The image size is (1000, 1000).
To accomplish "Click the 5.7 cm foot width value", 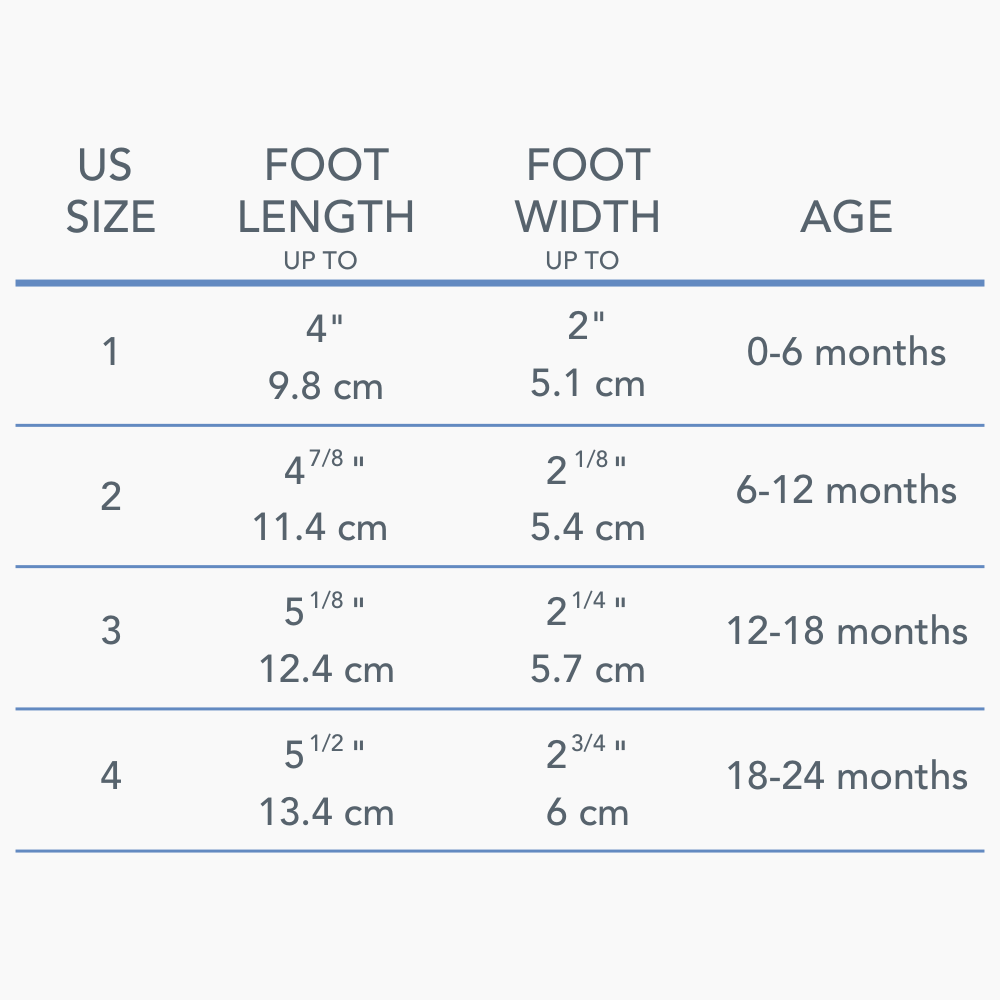I will tap(587, 669).
